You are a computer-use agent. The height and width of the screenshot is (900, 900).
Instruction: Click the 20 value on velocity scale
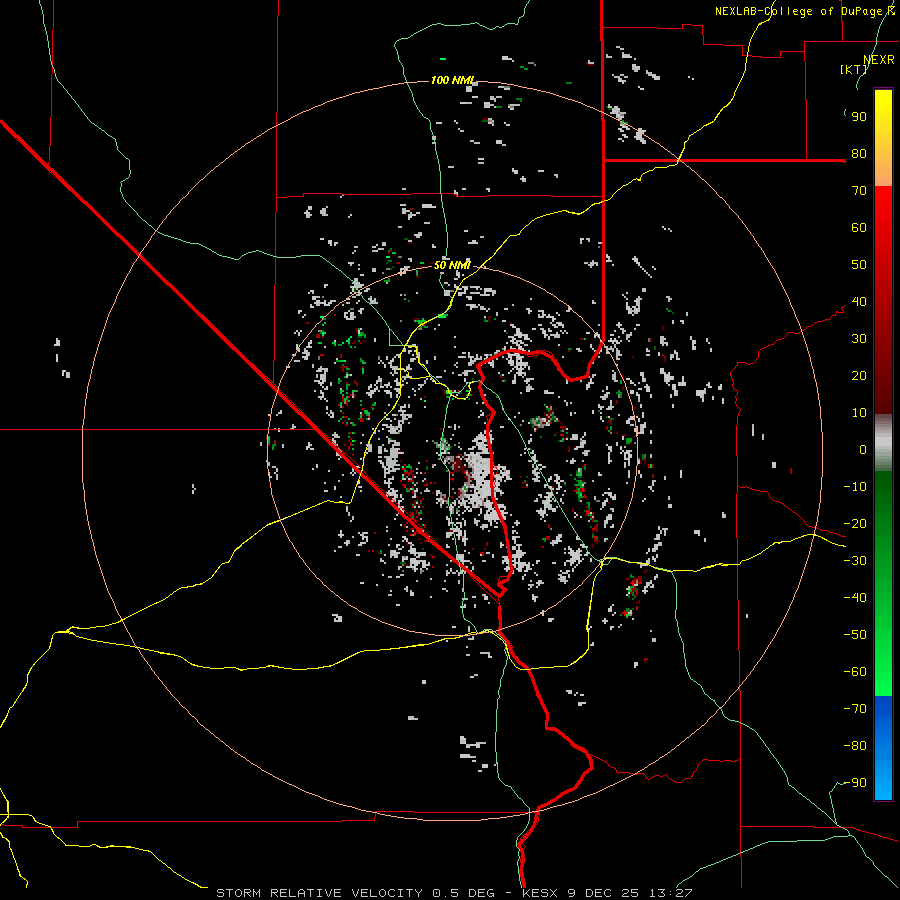click(x=859, y=376)
